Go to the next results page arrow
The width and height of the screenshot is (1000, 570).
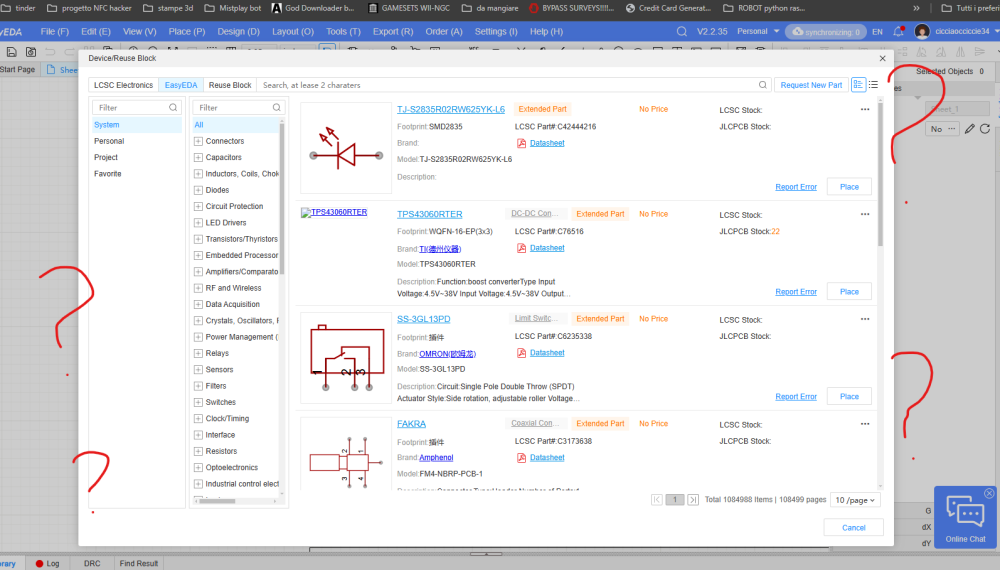(693, 500)
